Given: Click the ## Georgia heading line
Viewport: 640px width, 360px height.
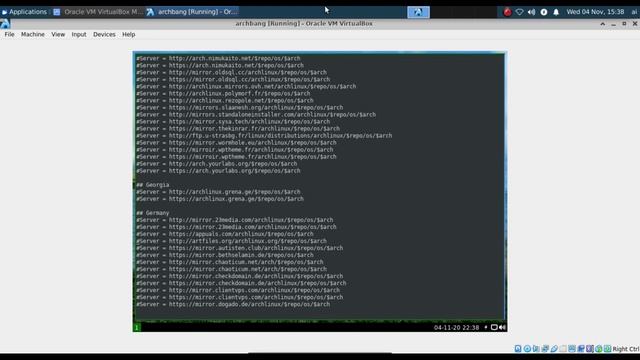Looking at the screenshot, I should coord(153,185).
